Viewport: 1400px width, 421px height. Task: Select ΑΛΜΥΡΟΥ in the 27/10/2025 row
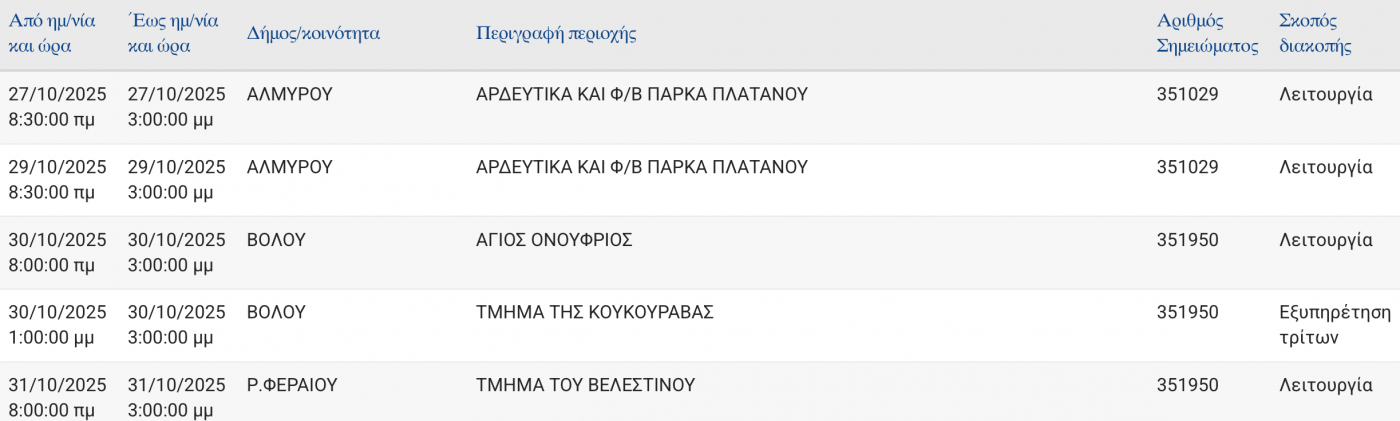click(x=289, y=95)
